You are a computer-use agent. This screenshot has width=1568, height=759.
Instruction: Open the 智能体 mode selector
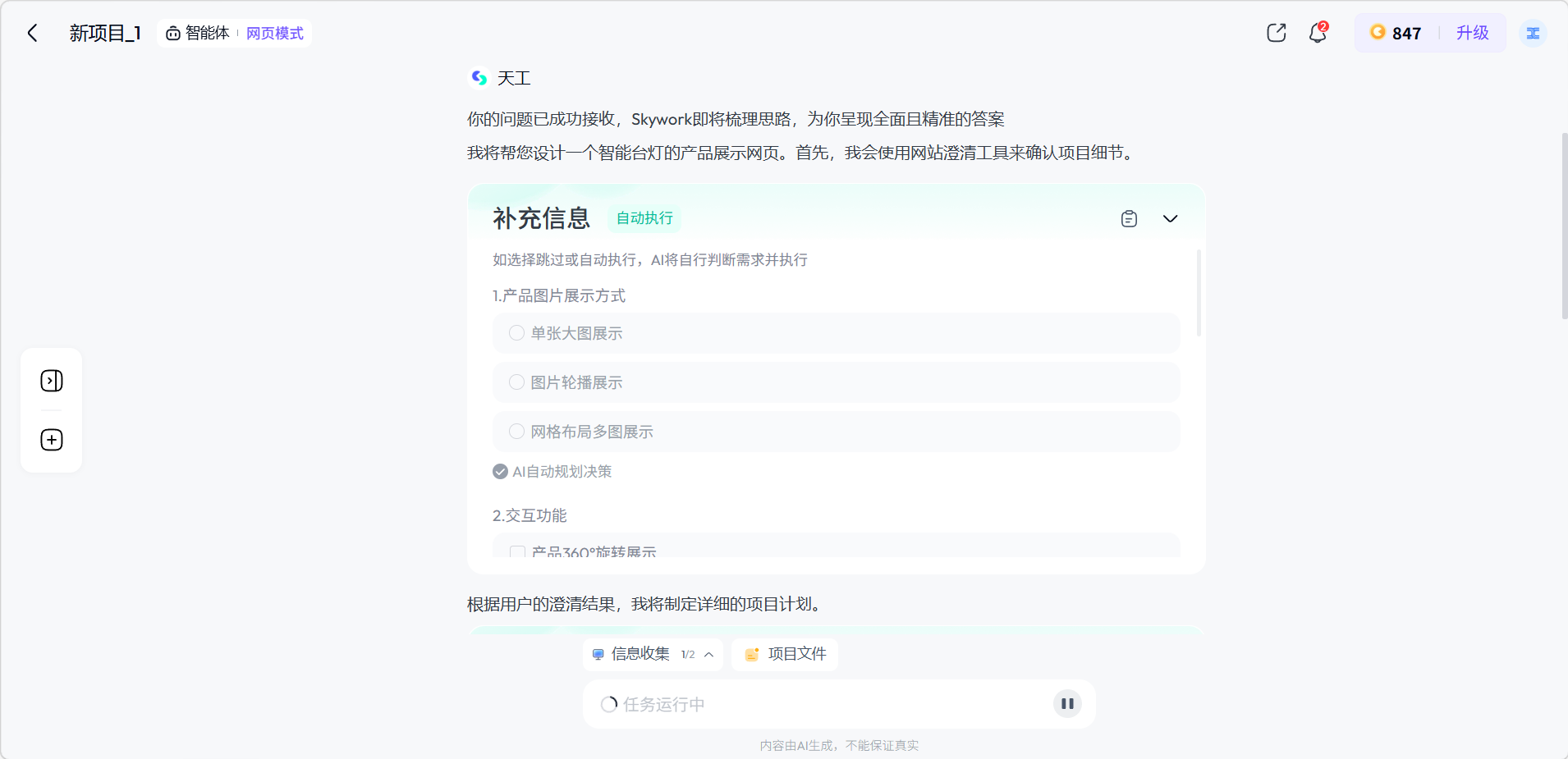click(x=198, y=34)
